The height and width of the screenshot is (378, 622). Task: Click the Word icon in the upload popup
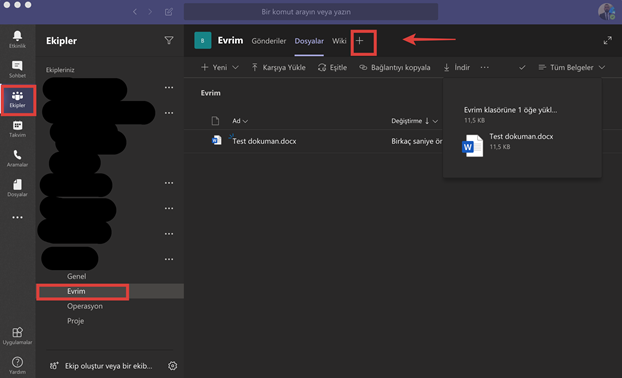click(472, 146)
